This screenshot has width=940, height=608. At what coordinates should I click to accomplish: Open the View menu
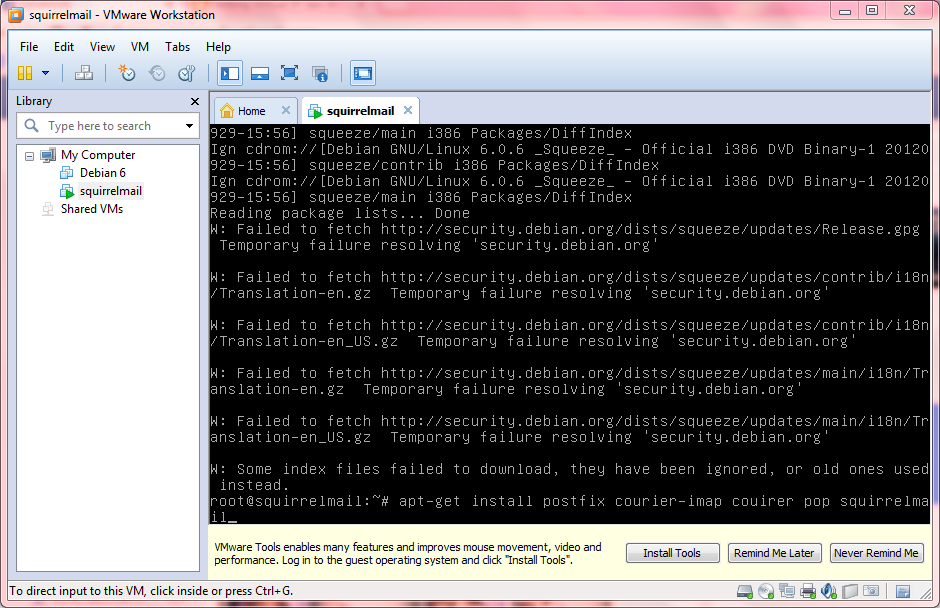coord(102,47)
